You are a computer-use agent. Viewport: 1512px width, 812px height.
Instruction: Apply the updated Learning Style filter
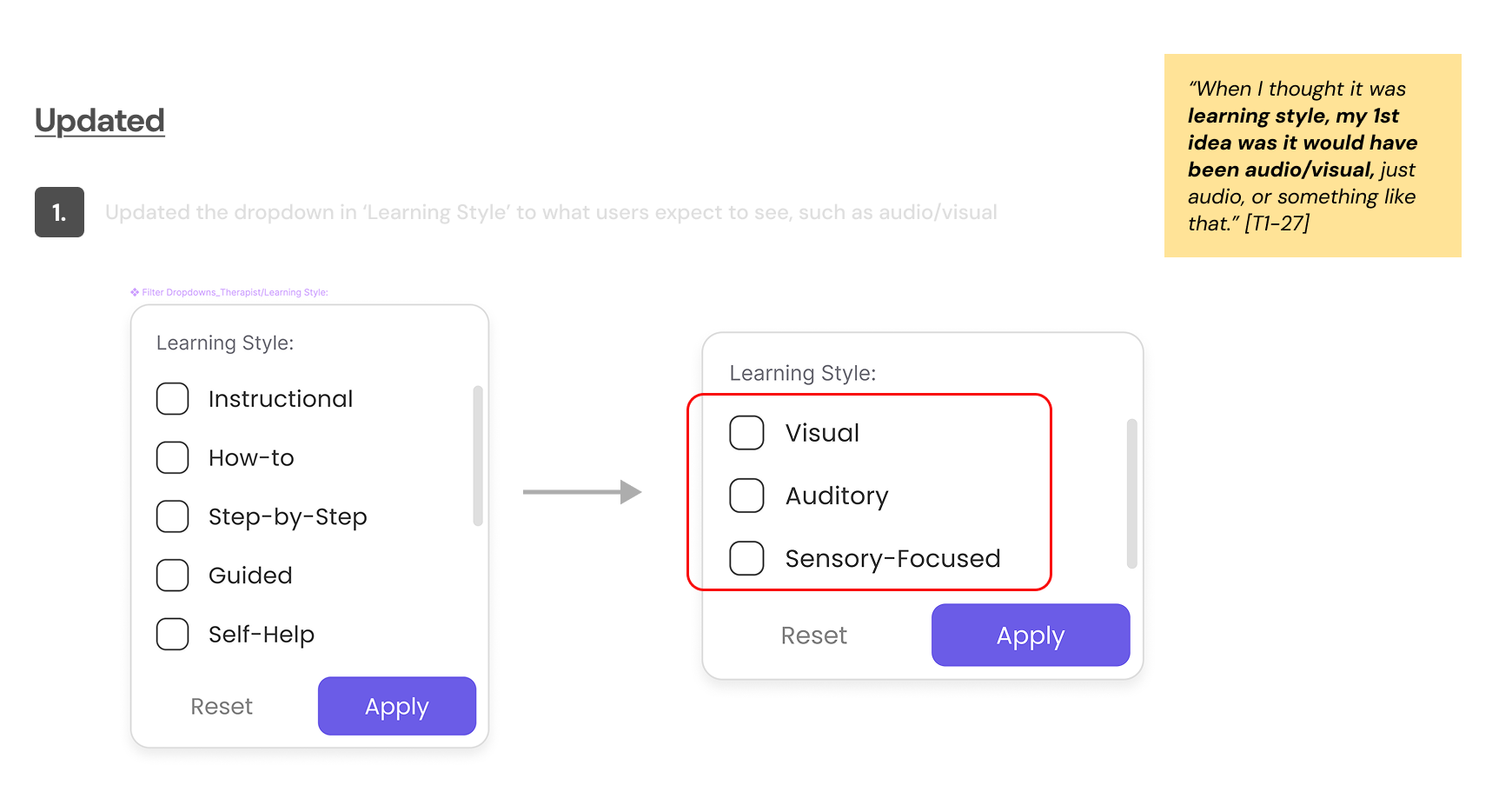(1031, 636)
